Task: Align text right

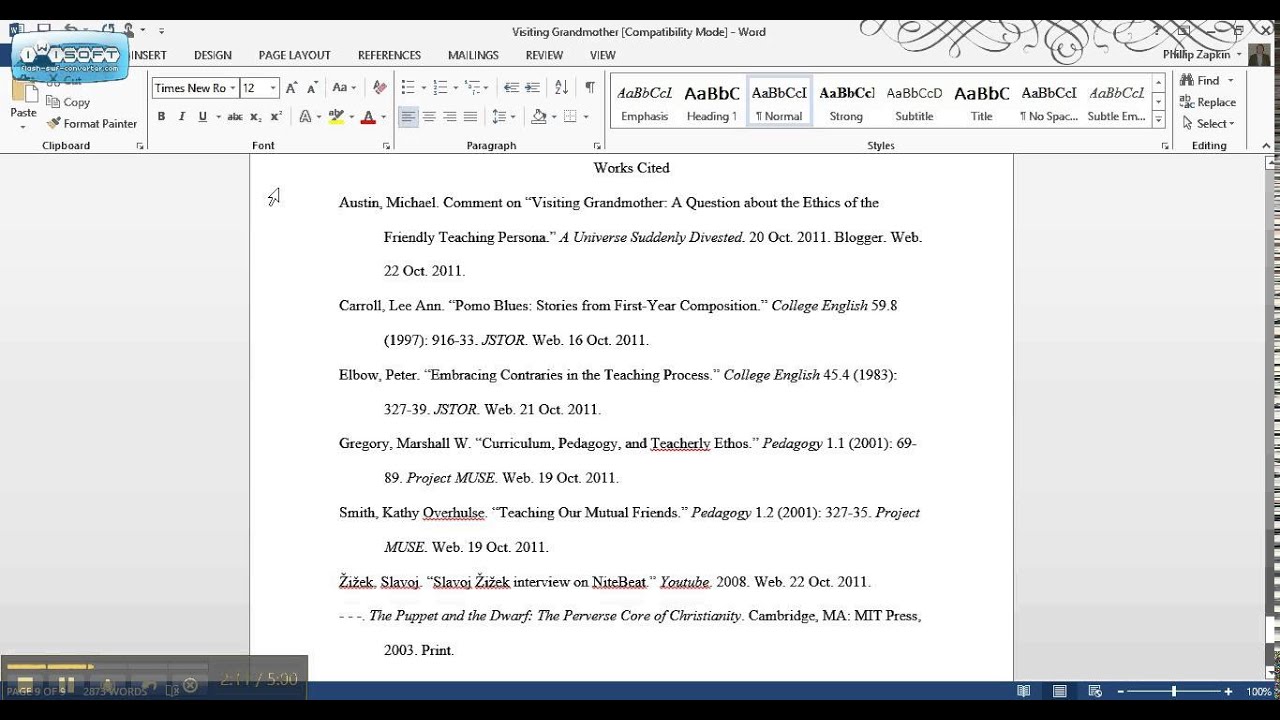Action: 450,117
